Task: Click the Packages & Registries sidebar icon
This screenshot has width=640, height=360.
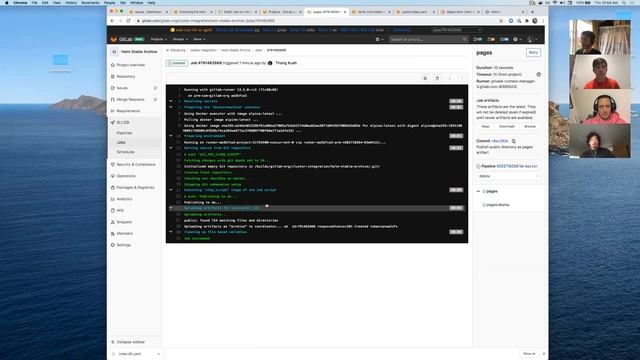Action: pyautogui.click(x=113, y=187)
